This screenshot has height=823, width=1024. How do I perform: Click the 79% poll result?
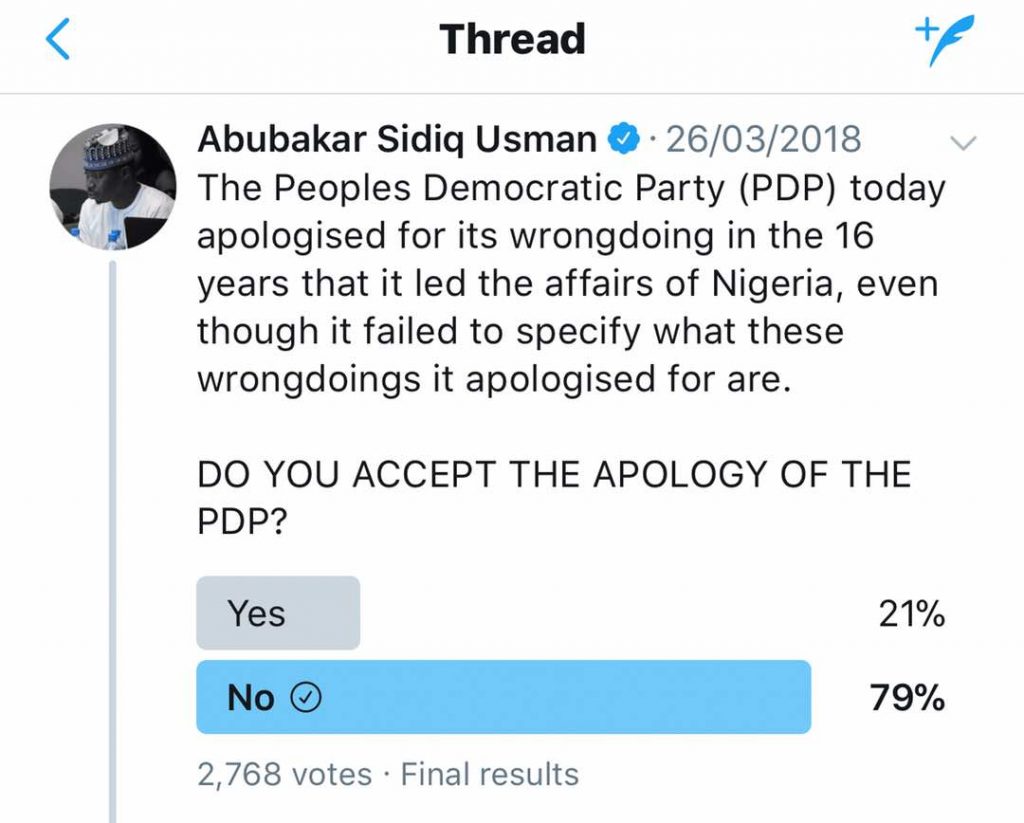(x=907, y=698)
